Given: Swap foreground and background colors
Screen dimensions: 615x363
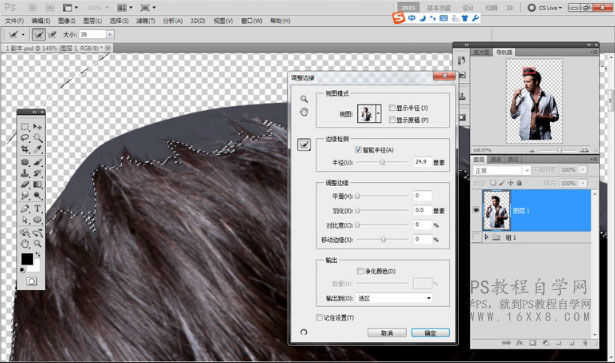Looking at the screenshot, I should click(38, 254).
